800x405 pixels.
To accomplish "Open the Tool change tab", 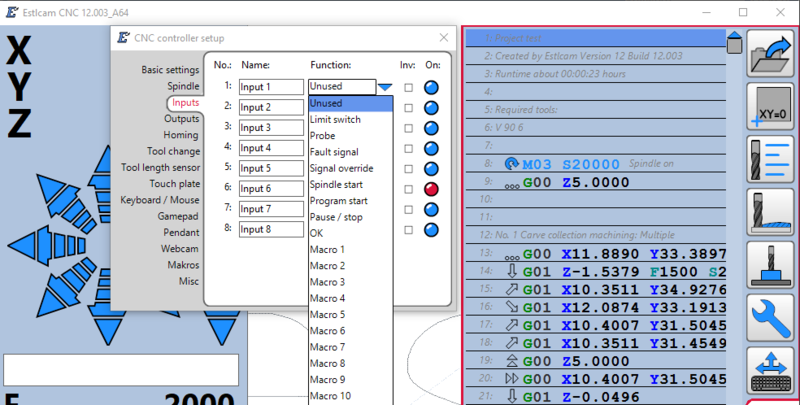I will pyautogui.click(x=173, y=151).
